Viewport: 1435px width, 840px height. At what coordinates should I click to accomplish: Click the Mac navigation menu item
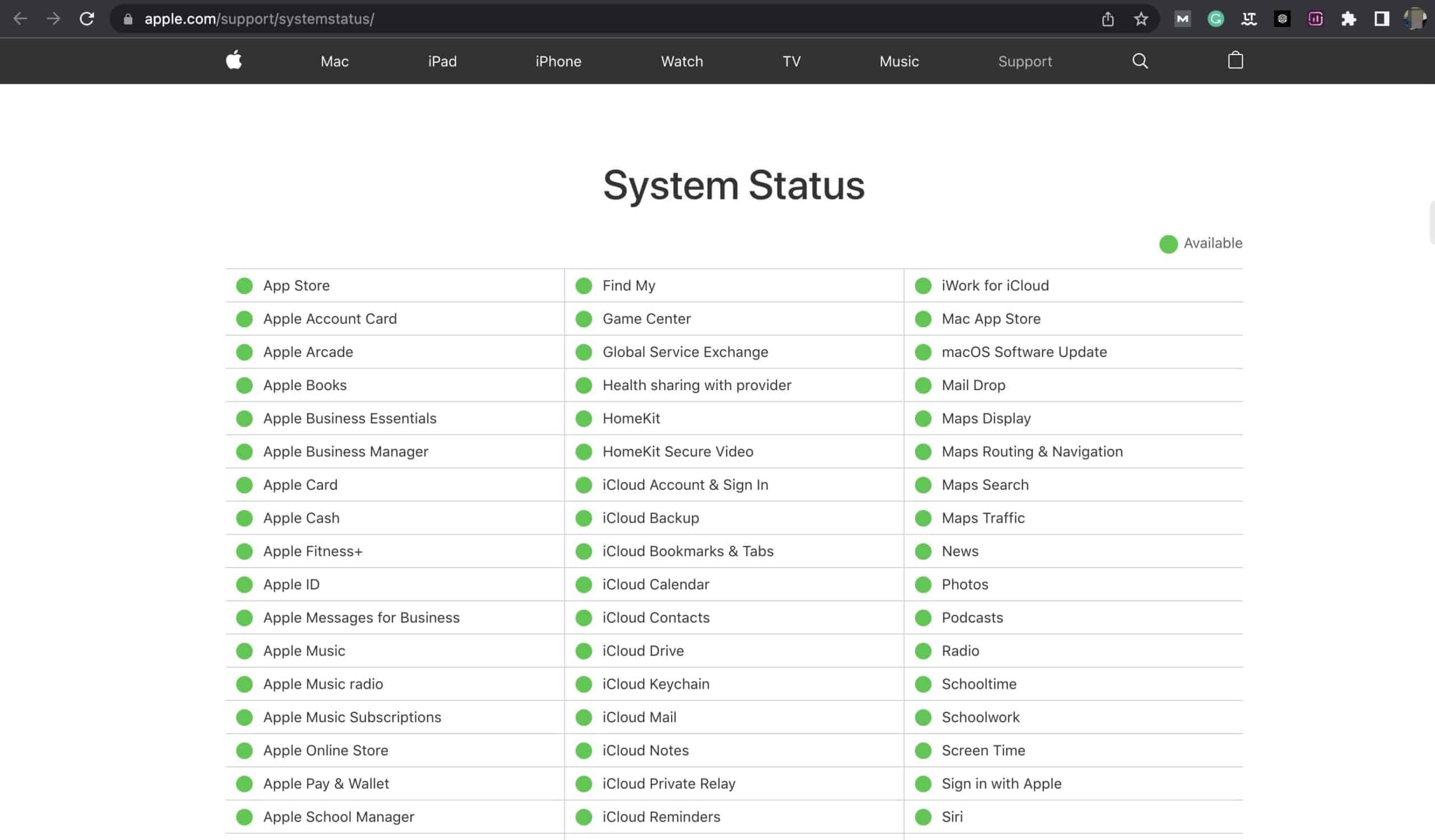[x=334, y=61]
